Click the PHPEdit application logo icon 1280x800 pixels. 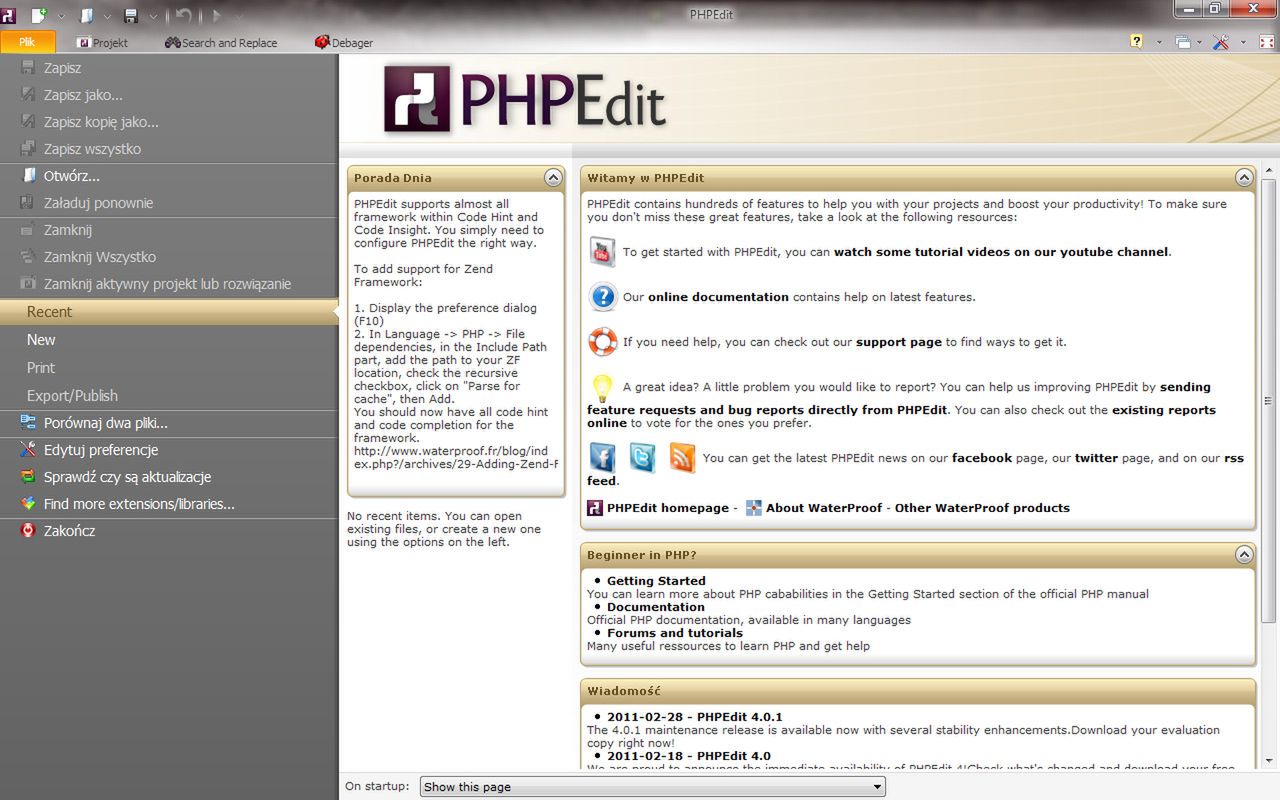(x=9, y=15)
